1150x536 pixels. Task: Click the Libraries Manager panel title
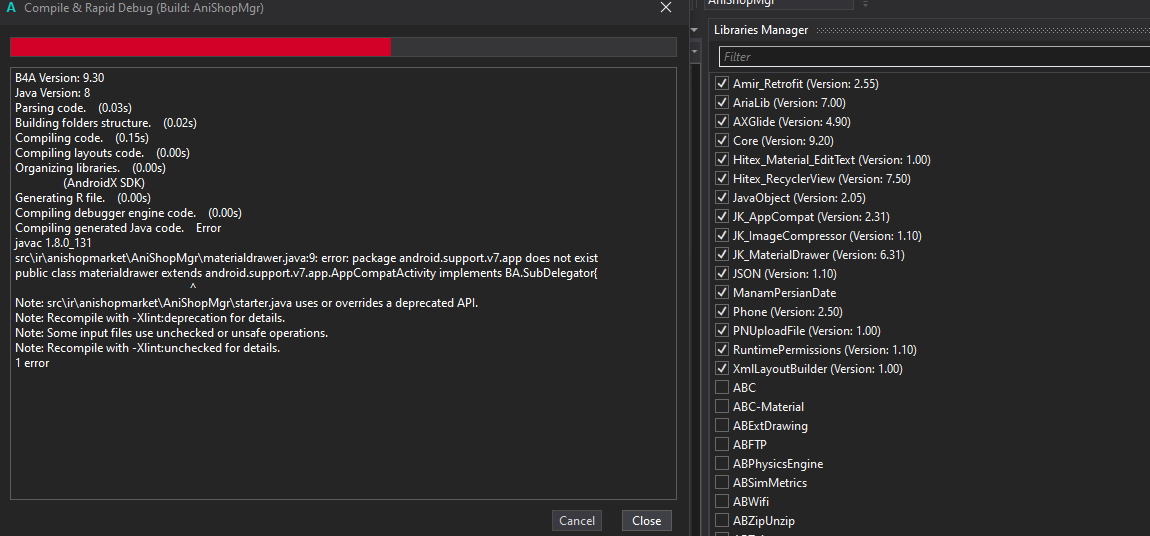(x=761, y=30)
